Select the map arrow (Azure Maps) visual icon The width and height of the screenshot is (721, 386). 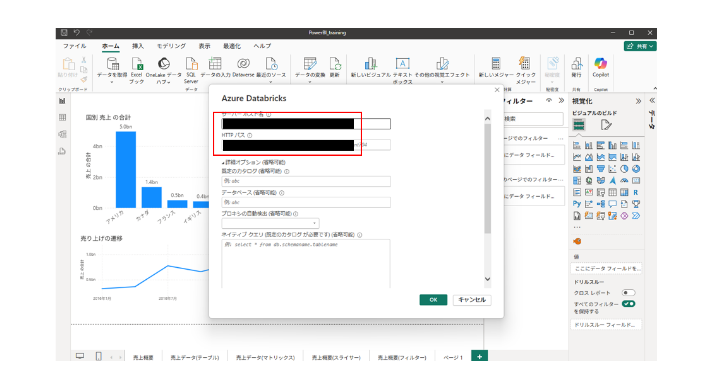click(612, 180)
